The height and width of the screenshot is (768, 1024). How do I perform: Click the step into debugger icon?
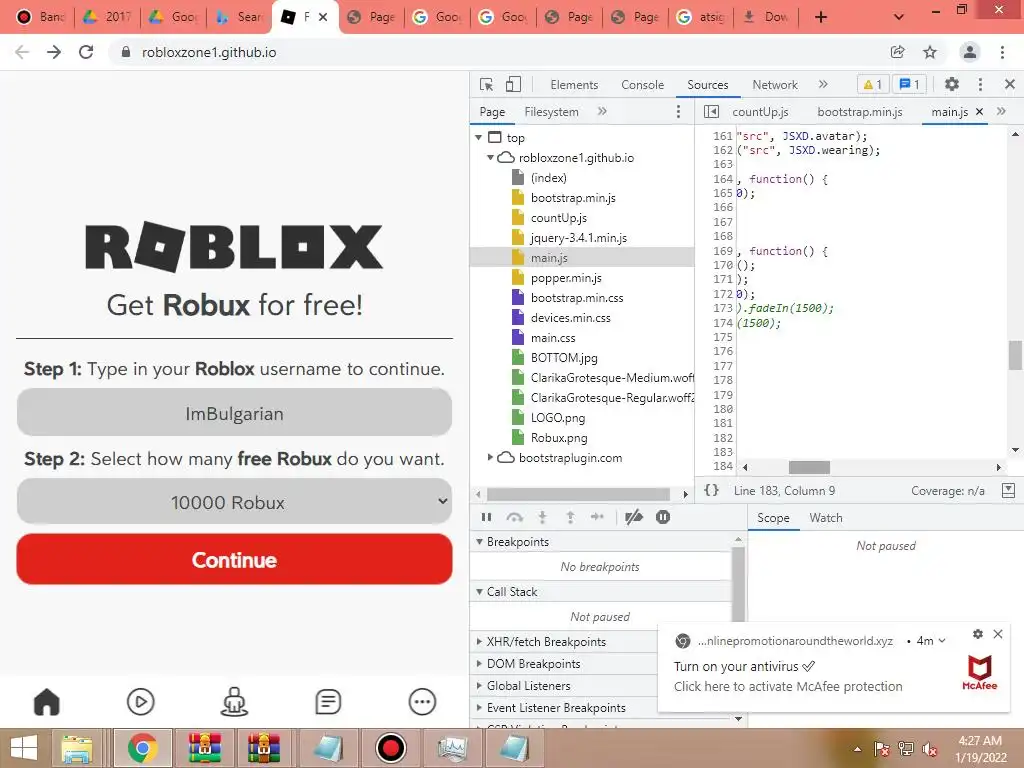coord(542,517)
